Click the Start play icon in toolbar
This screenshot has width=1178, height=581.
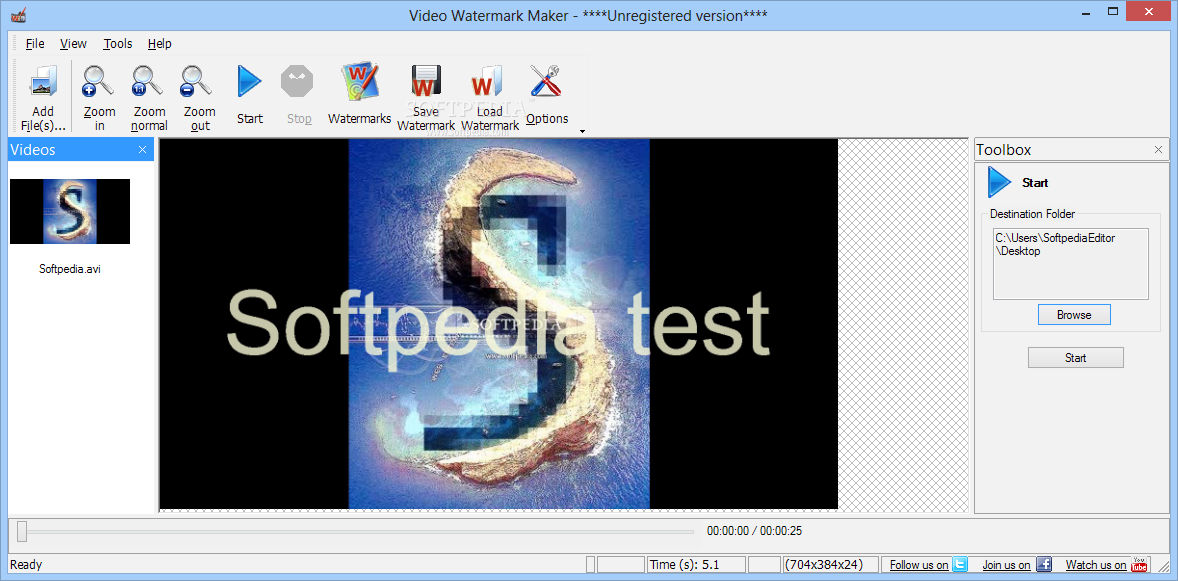coord(249,81)
